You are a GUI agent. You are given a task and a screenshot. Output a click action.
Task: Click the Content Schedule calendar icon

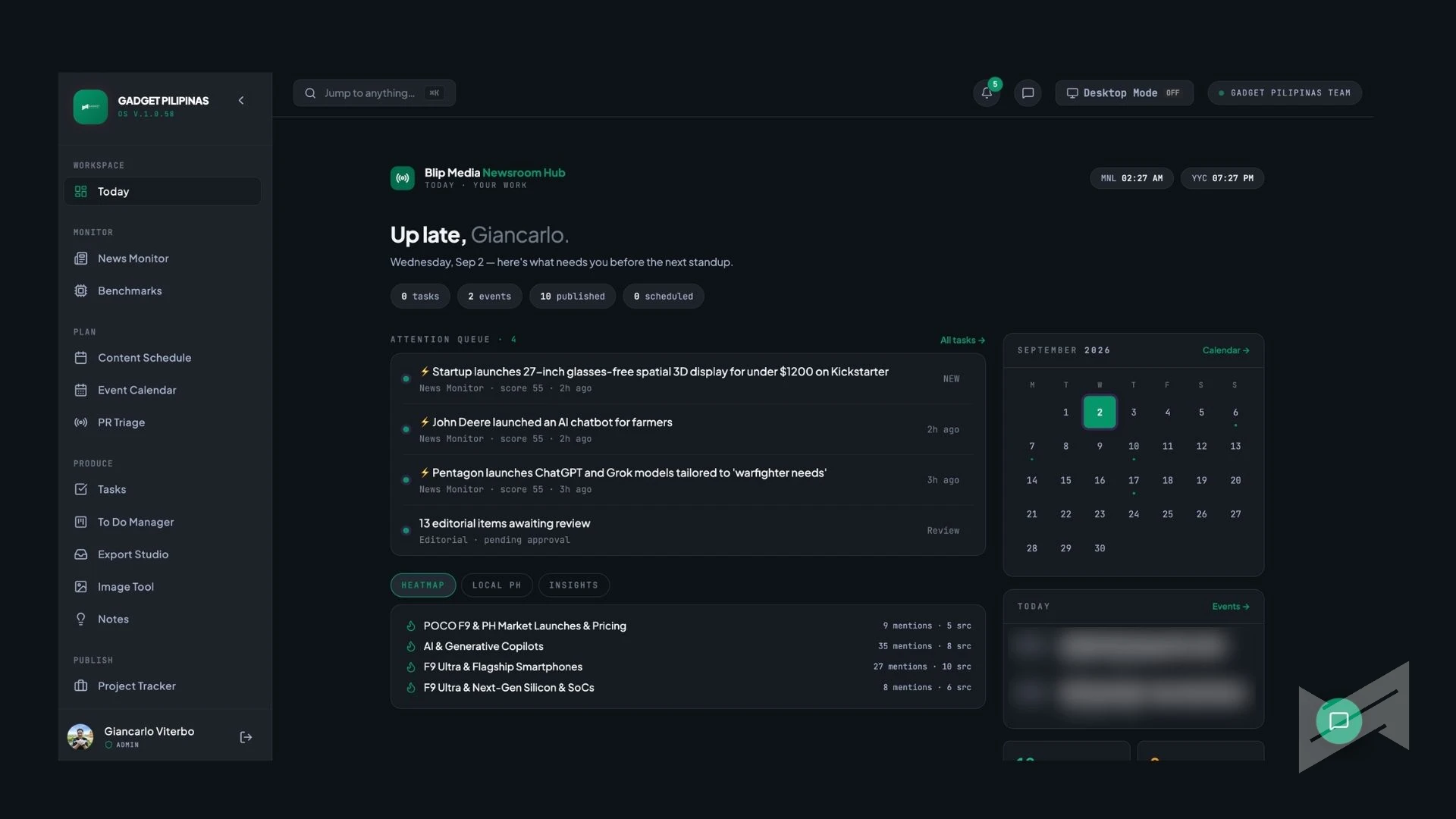[x=81, y=358]
